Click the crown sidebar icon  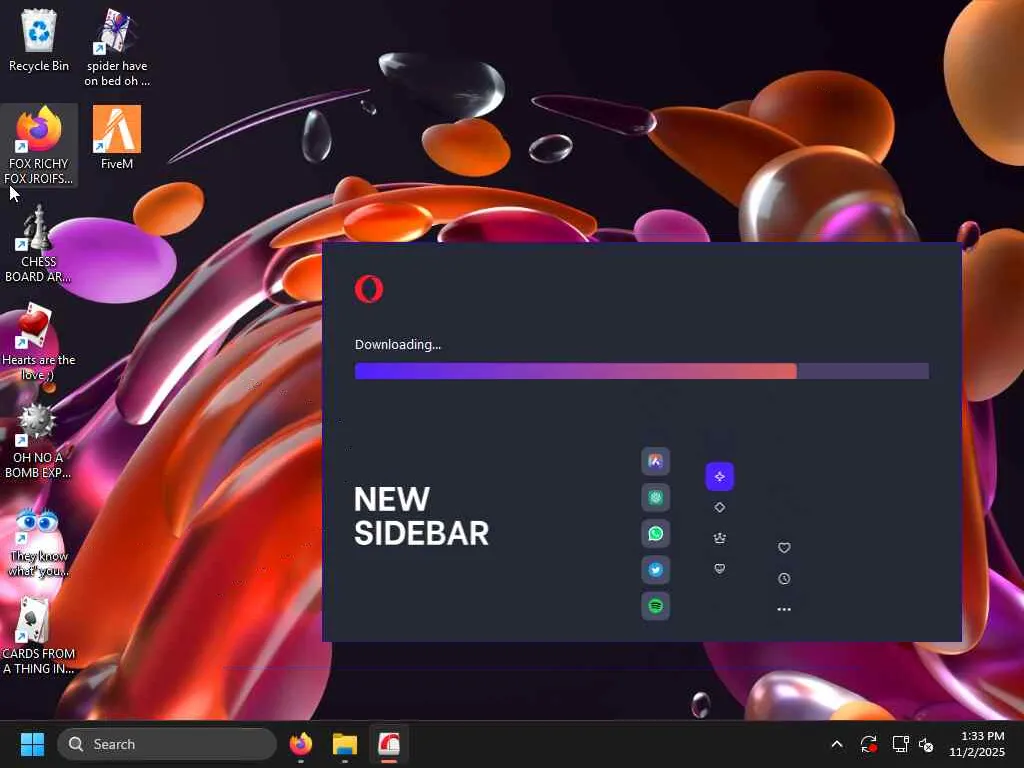pos(720,538)
